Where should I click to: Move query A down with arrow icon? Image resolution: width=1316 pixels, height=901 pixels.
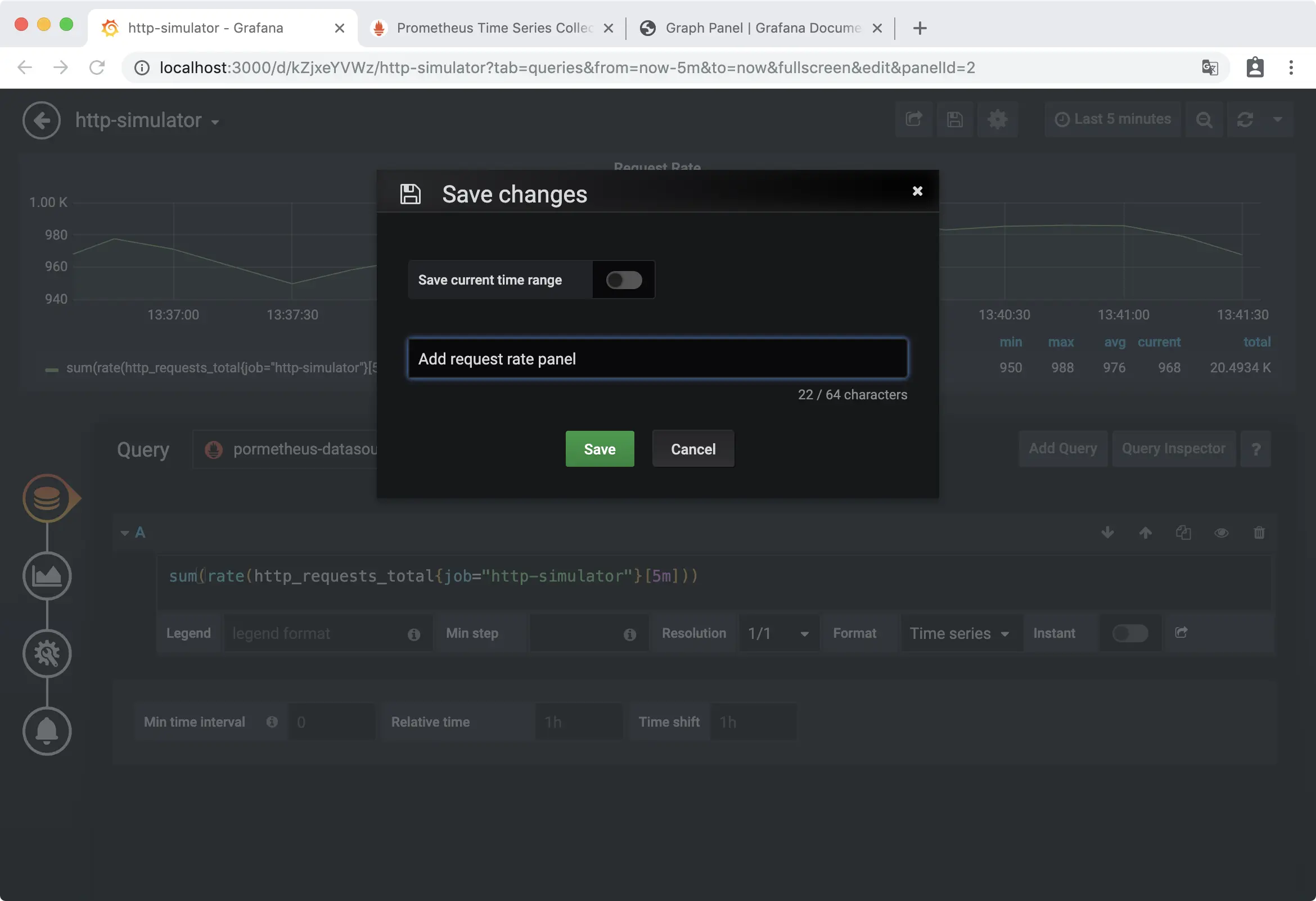[x=1107, y=532]
